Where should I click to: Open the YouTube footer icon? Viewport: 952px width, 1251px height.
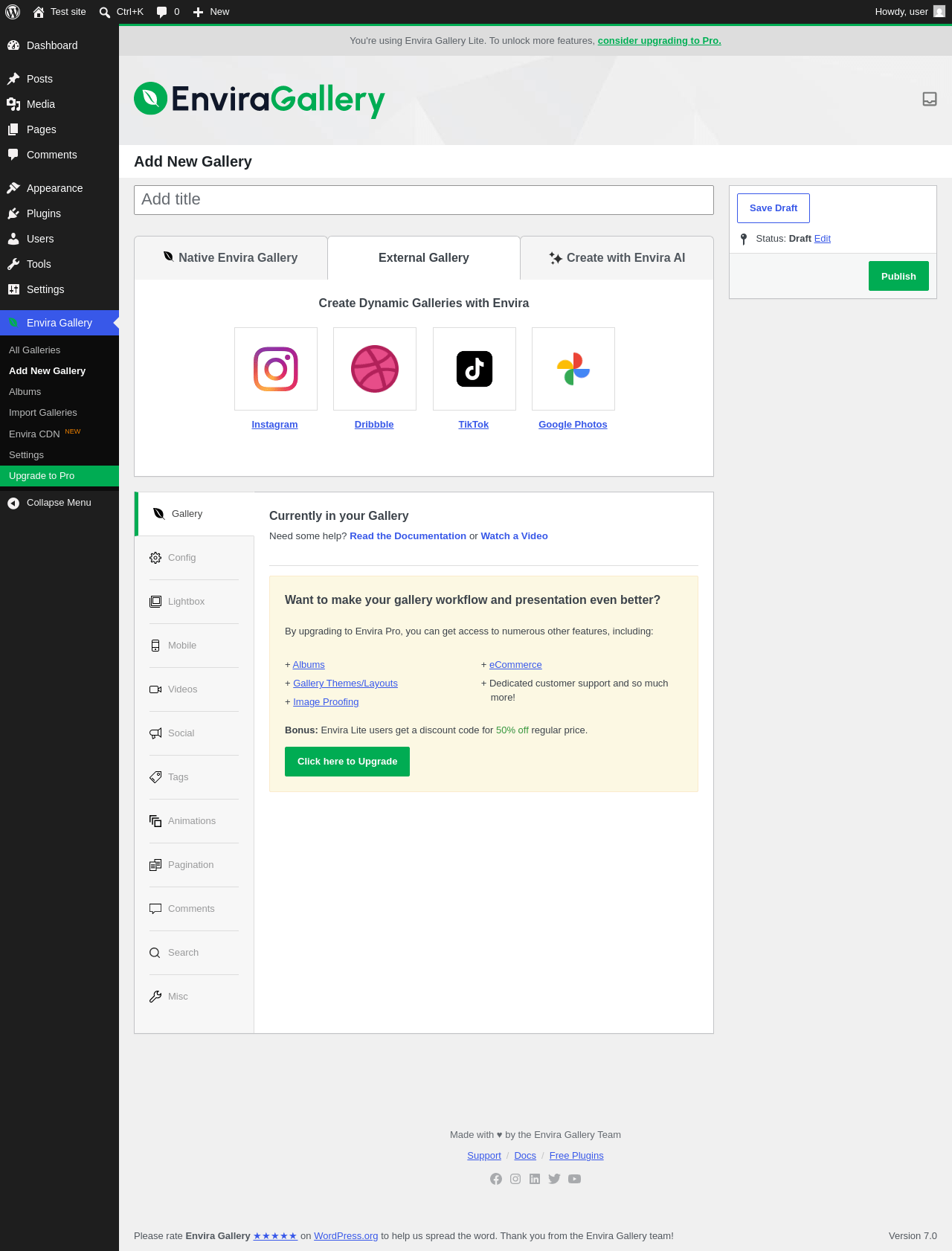coord(574,1179)
